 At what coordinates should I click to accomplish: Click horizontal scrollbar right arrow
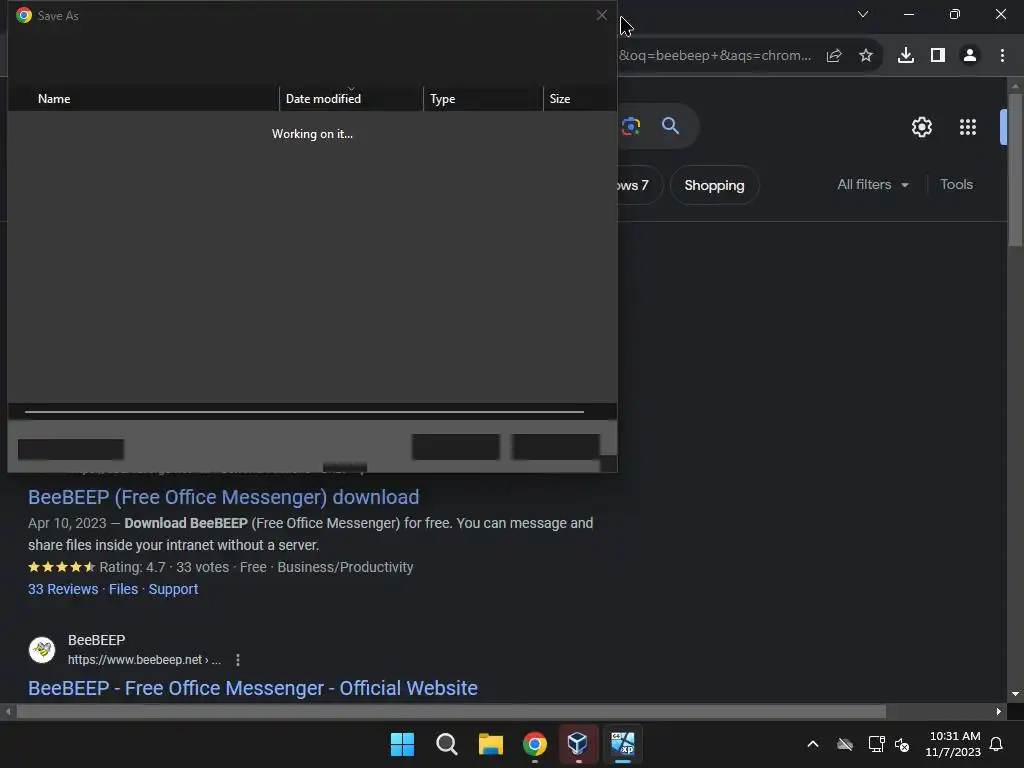pyautogui.click(x=999, y=711)
